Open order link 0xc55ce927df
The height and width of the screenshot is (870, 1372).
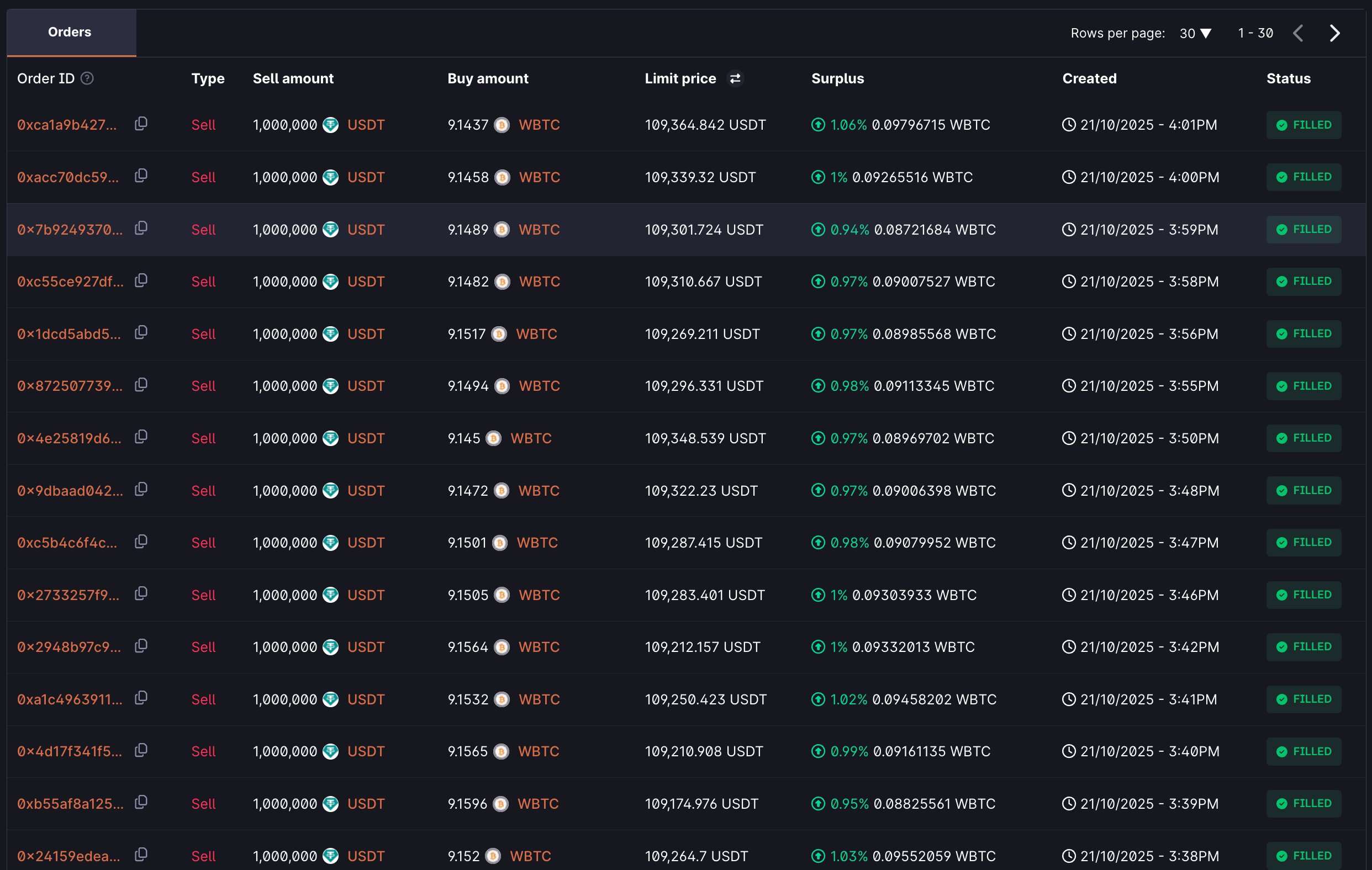coord(70,282)
